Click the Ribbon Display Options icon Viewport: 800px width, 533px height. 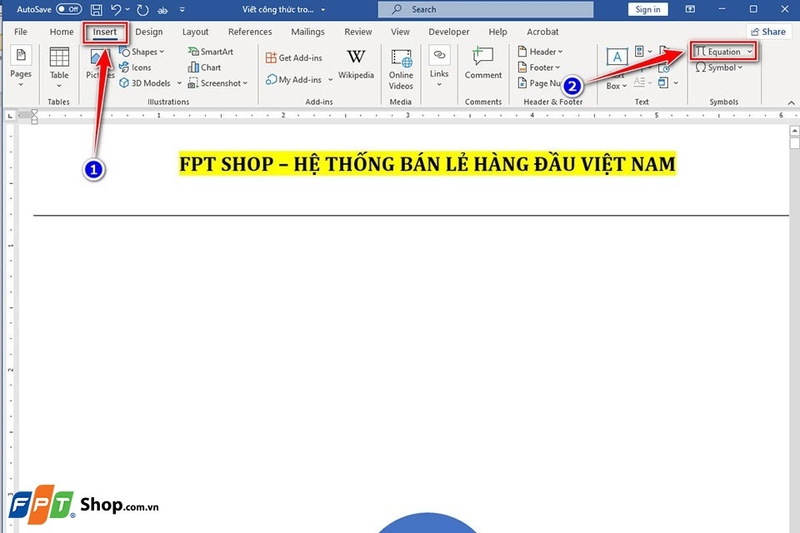690,9
